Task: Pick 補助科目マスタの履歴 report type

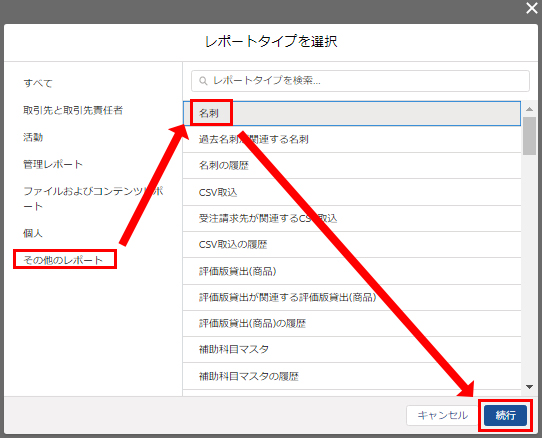Action: pyautogui.click(x=352, y=376)
